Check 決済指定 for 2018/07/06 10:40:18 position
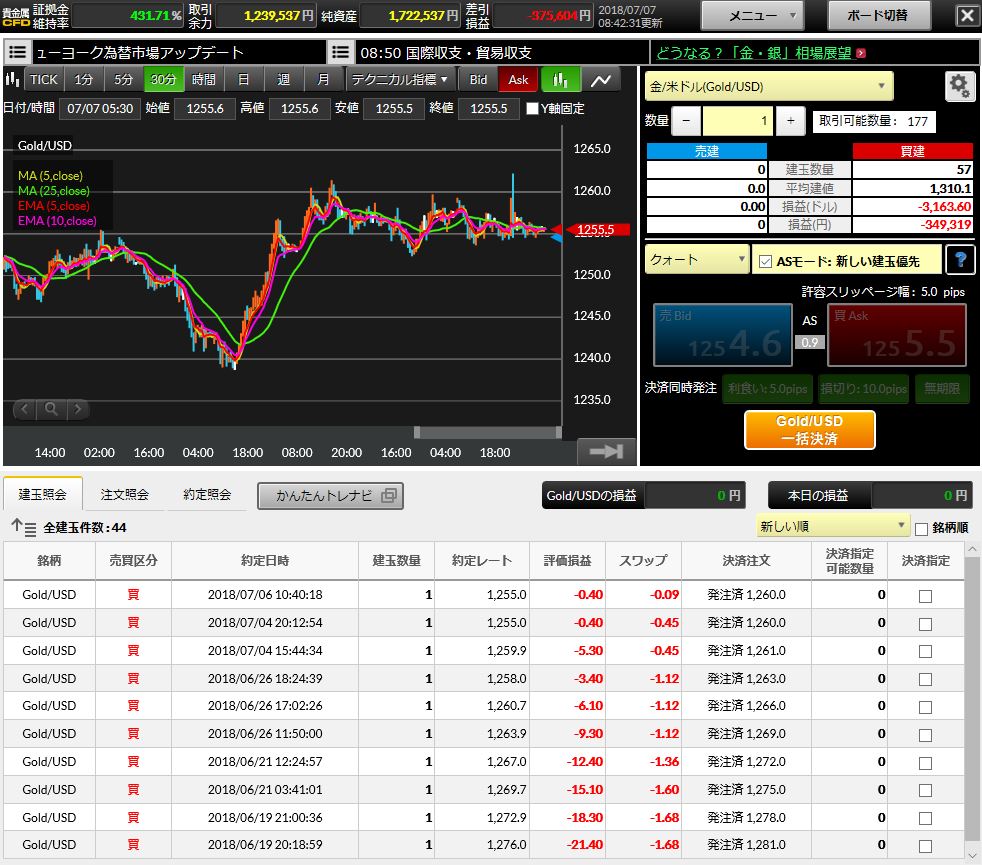982x865 pixels. 925,596
